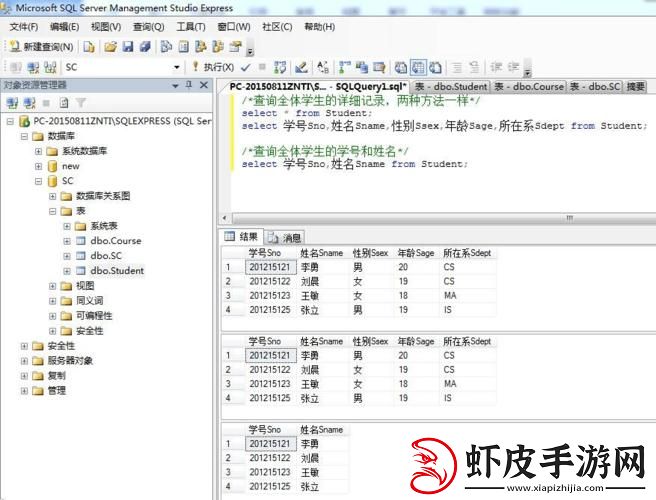The width and height of the screenshot is (656, 500).
Task: Select Results to Grid output mode
Action: coord(418,67)
